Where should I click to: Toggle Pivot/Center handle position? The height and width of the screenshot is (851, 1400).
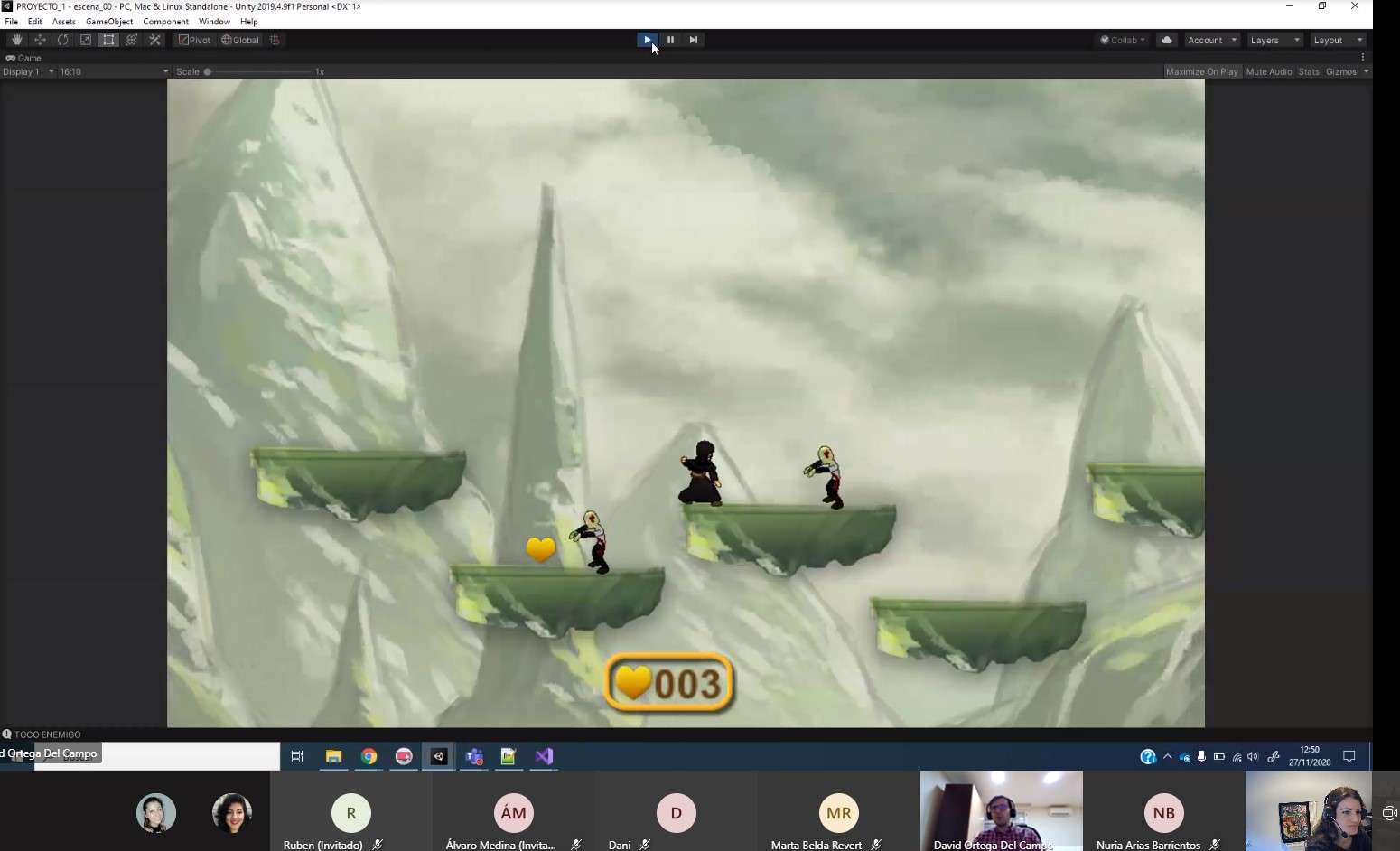point(194,40)
